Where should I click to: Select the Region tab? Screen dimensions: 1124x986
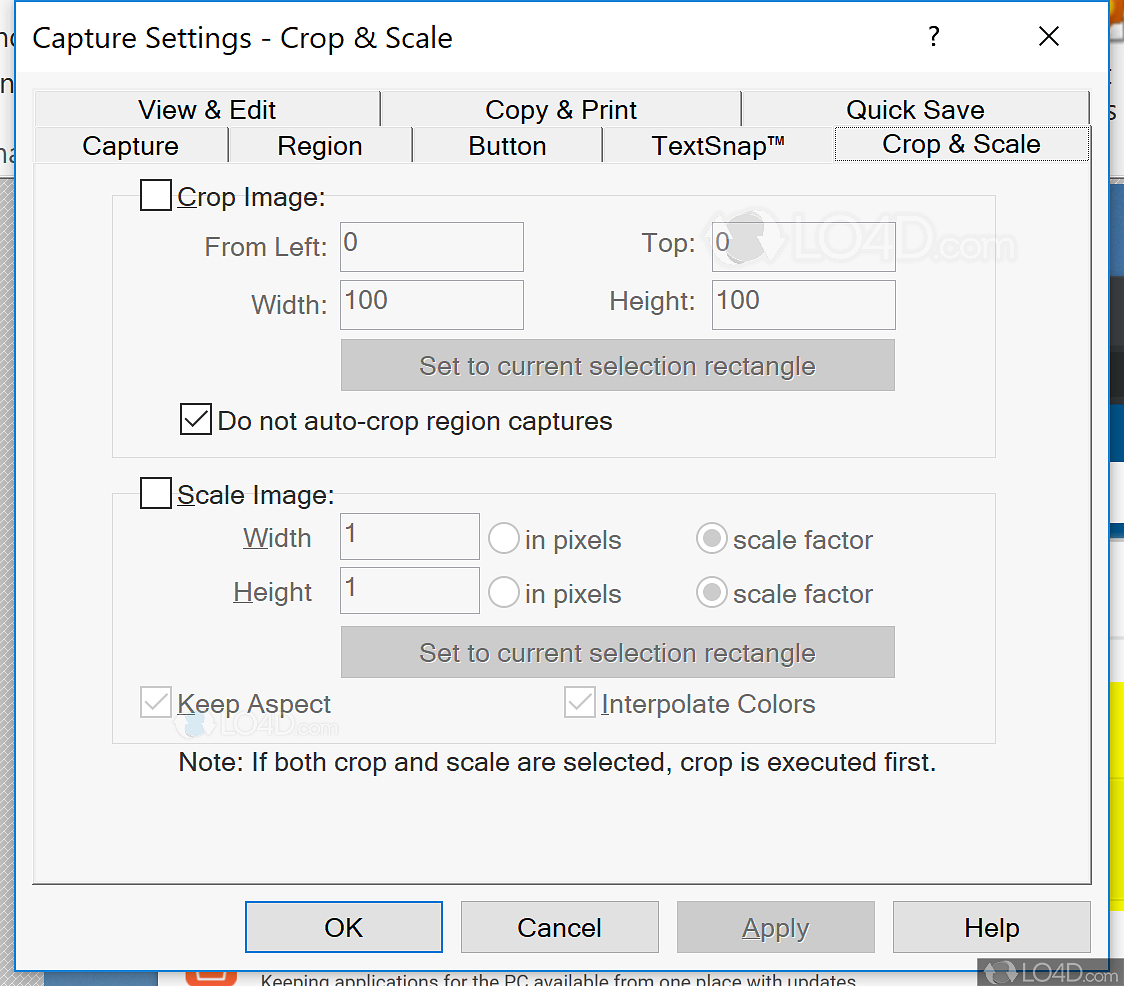pyautogui.click(x=320, y=146)
